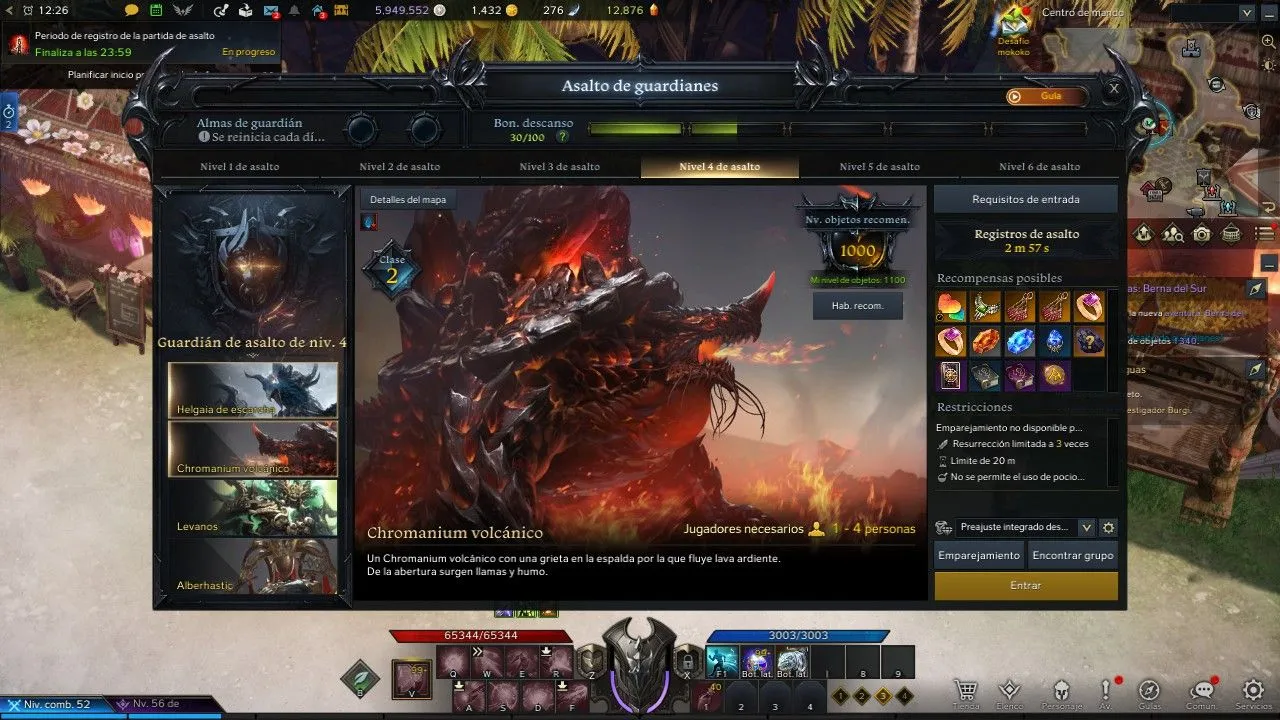The width and height of the screenshot is (1280, 720).
Task: Click the padlock X slot icon
Action: pos(686,661)
